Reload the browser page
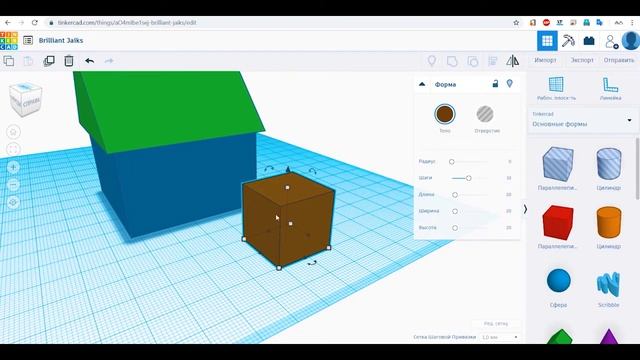640x360 pixels. [35, 22]
